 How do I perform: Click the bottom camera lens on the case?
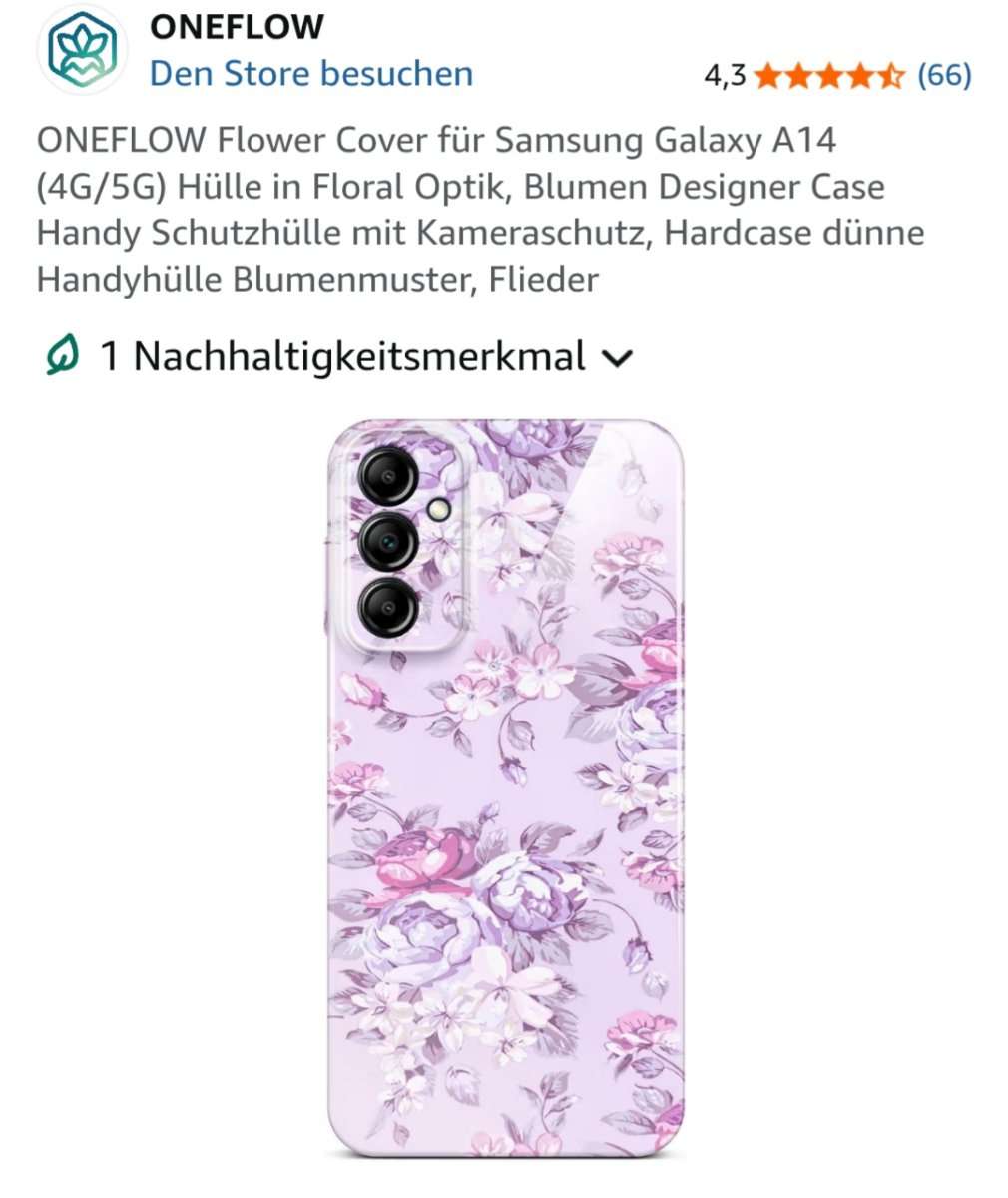pyautogui.click(x=387, y=608)
